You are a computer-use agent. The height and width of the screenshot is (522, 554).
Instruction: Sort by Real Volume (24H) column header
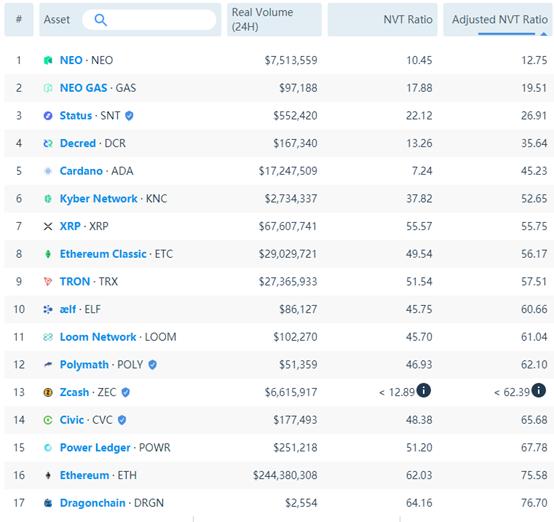274,20
